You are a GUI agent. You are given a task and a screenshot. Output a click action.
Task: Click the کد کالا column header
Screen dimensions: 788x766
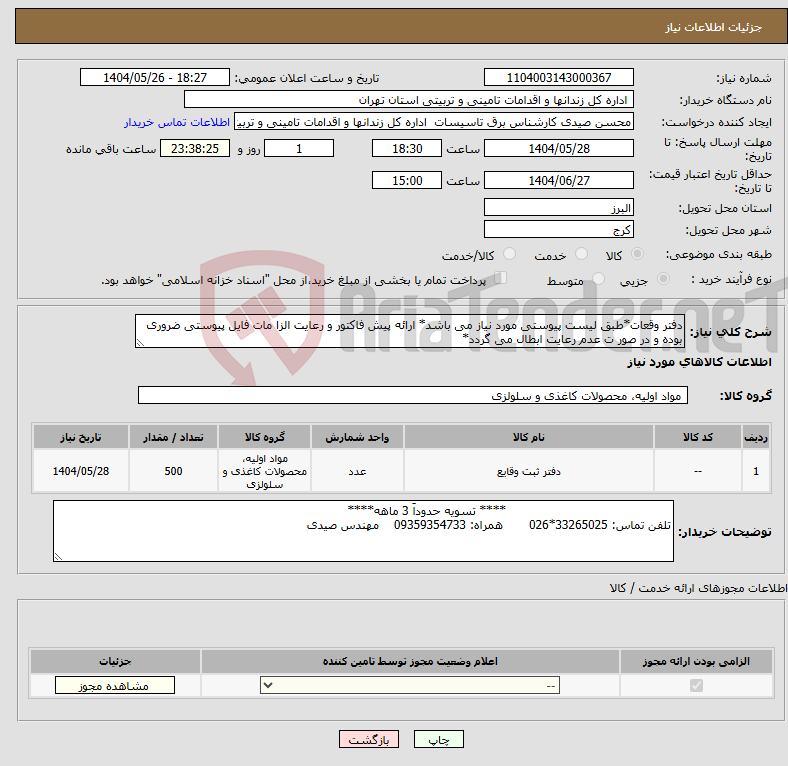[x=698, y=437]
